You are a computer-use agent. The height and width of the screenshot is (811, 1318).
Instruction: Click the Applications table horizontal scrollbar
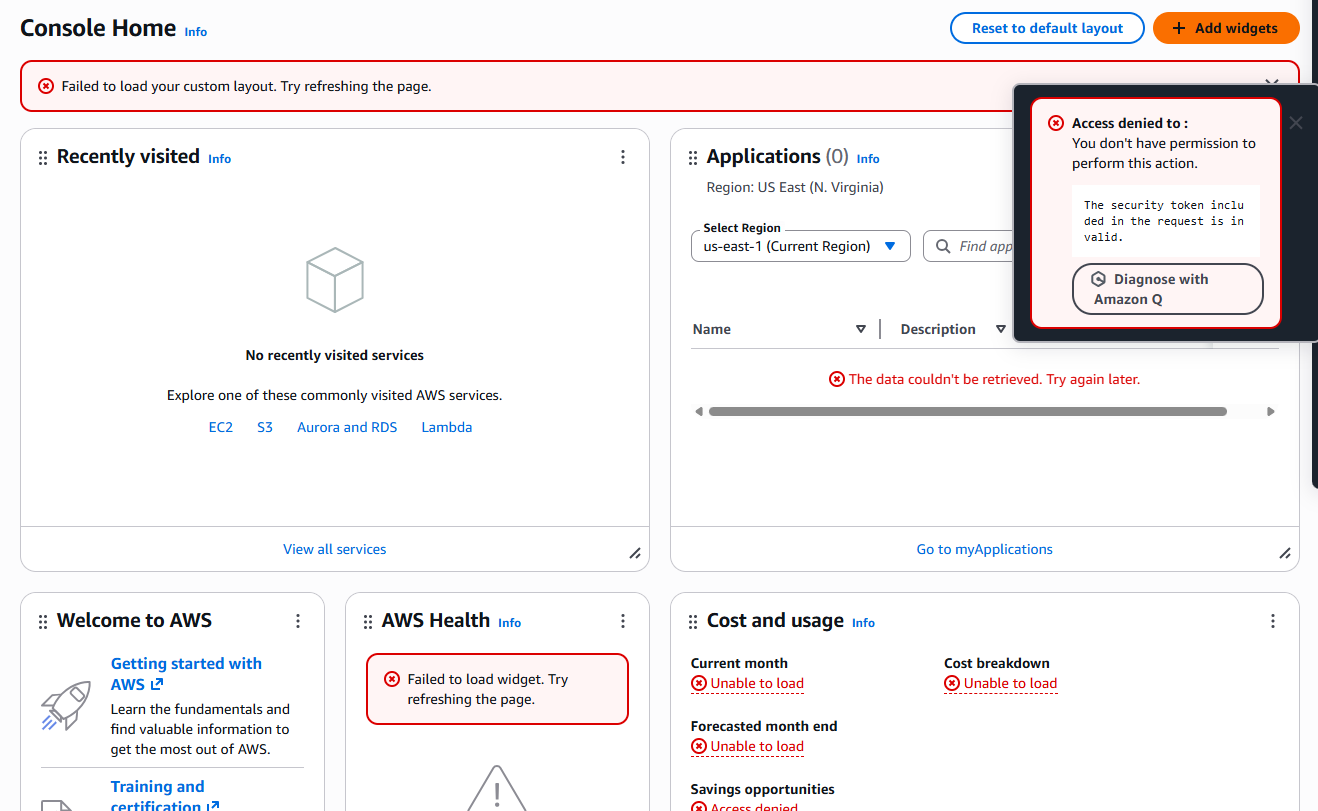(x=967, y=411)
